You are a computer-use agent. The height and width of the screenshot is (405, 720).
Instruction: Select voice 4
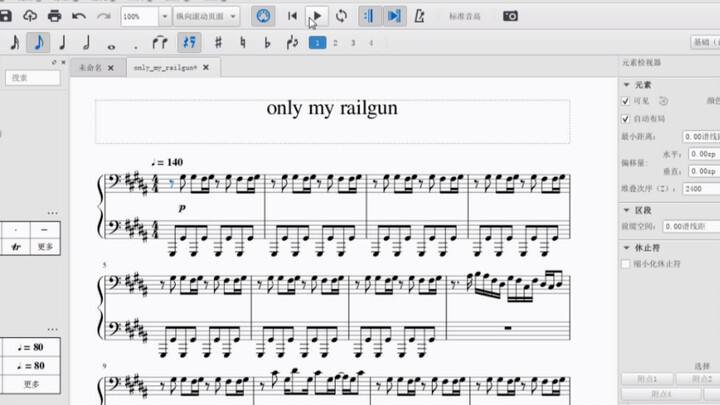[371, 43]
